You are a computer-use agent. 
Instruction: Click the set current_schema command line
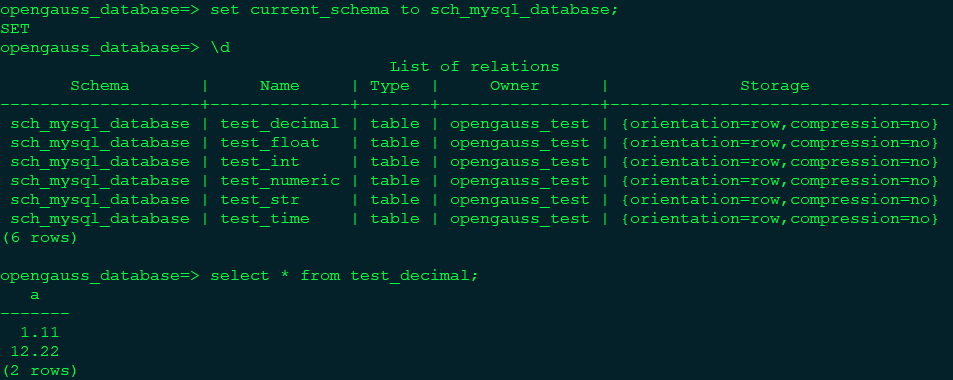[309, 10]
